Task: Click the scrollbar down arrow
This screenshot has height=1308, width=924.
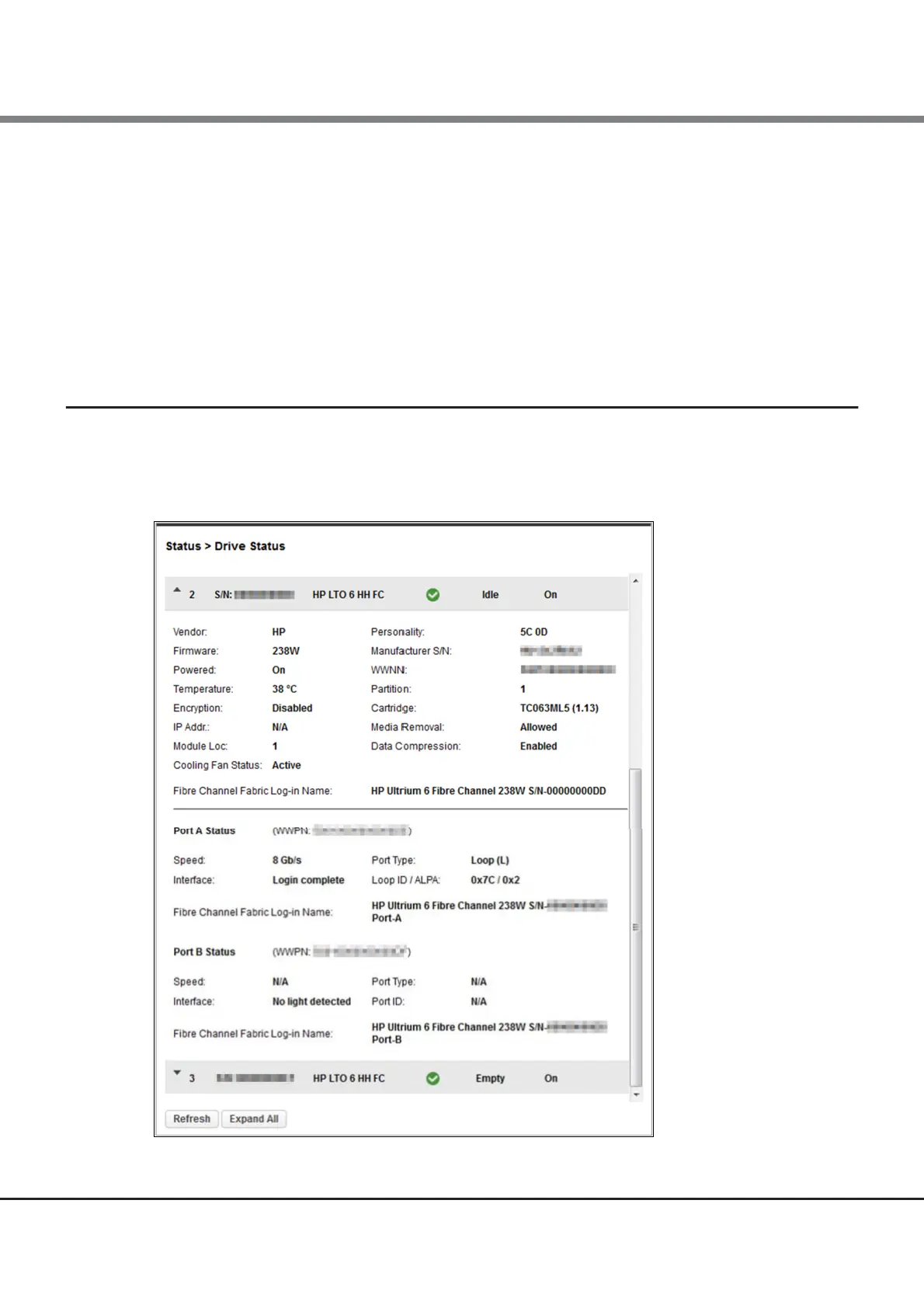Action: (636, 1095)
